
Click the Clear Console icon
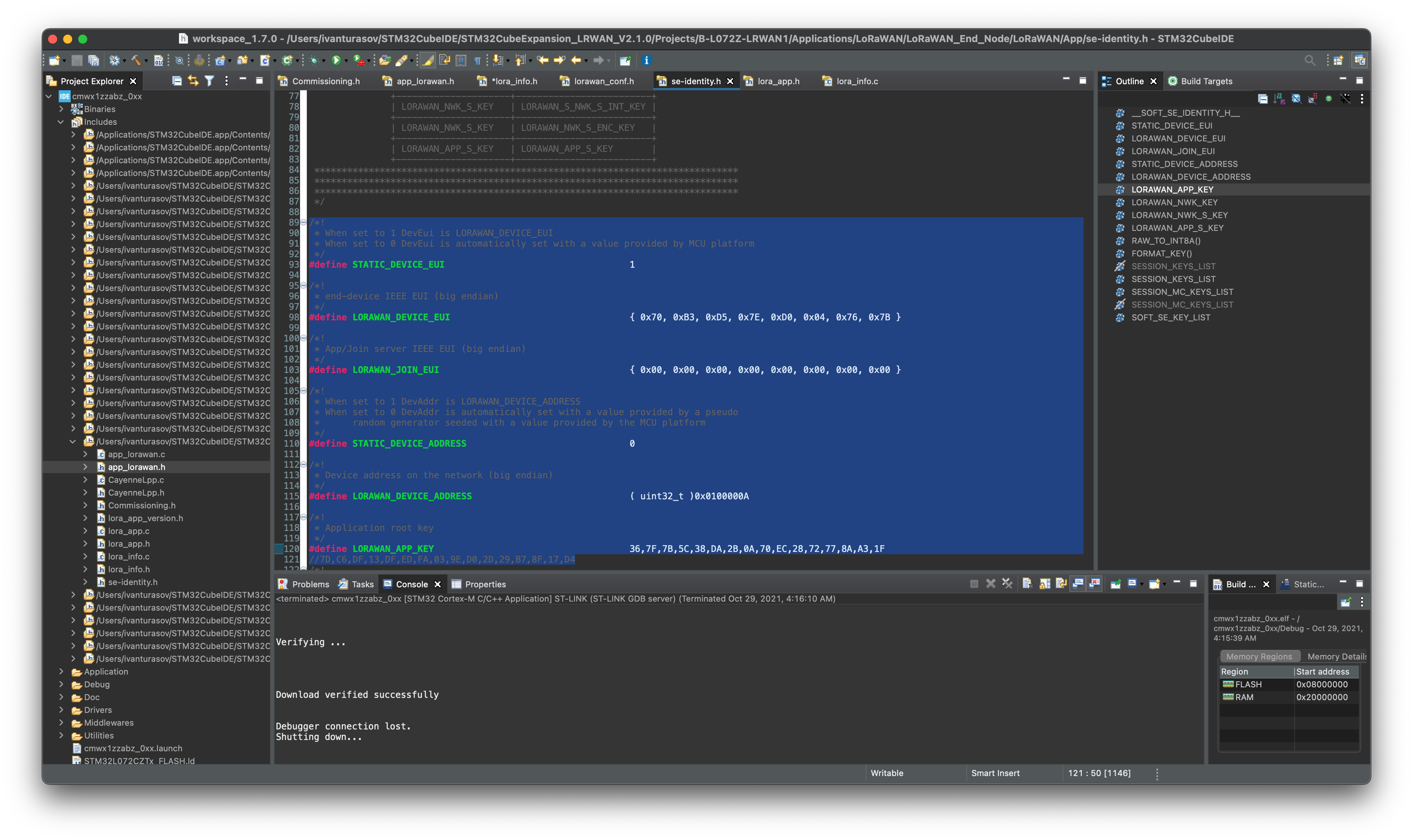[x=1027, y=584]
